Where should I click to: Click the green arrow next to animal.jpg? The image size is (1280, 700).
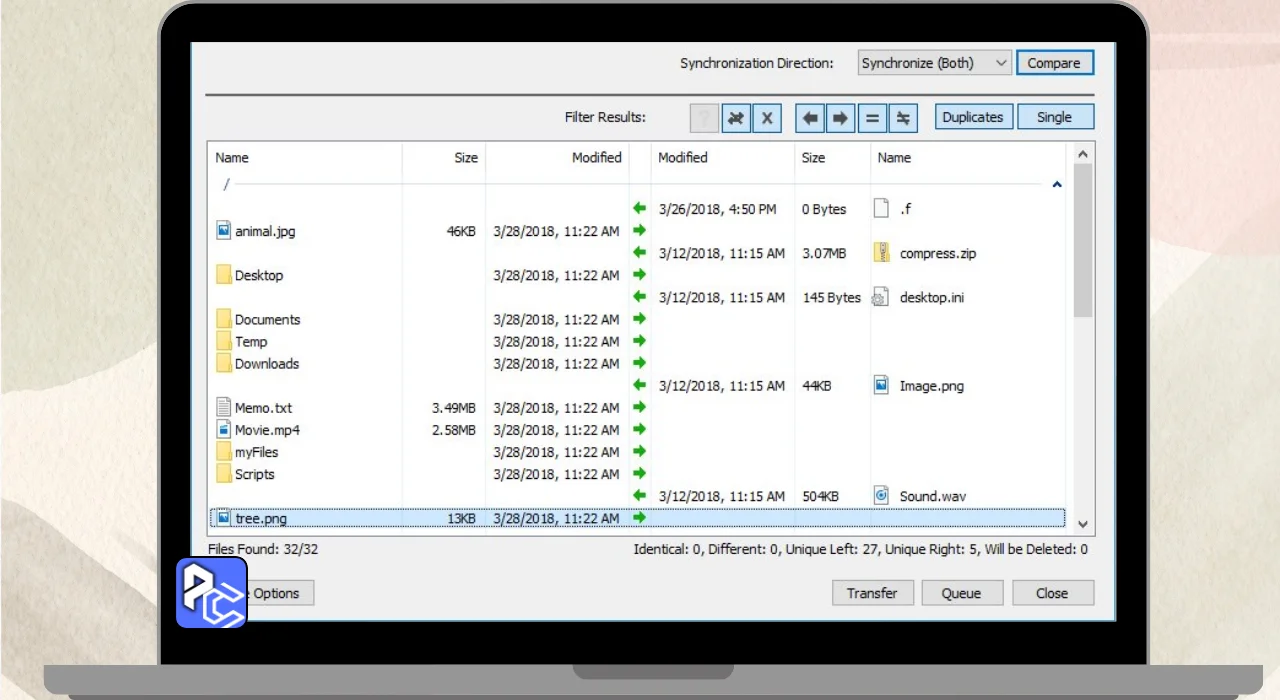tap(640, 231)
